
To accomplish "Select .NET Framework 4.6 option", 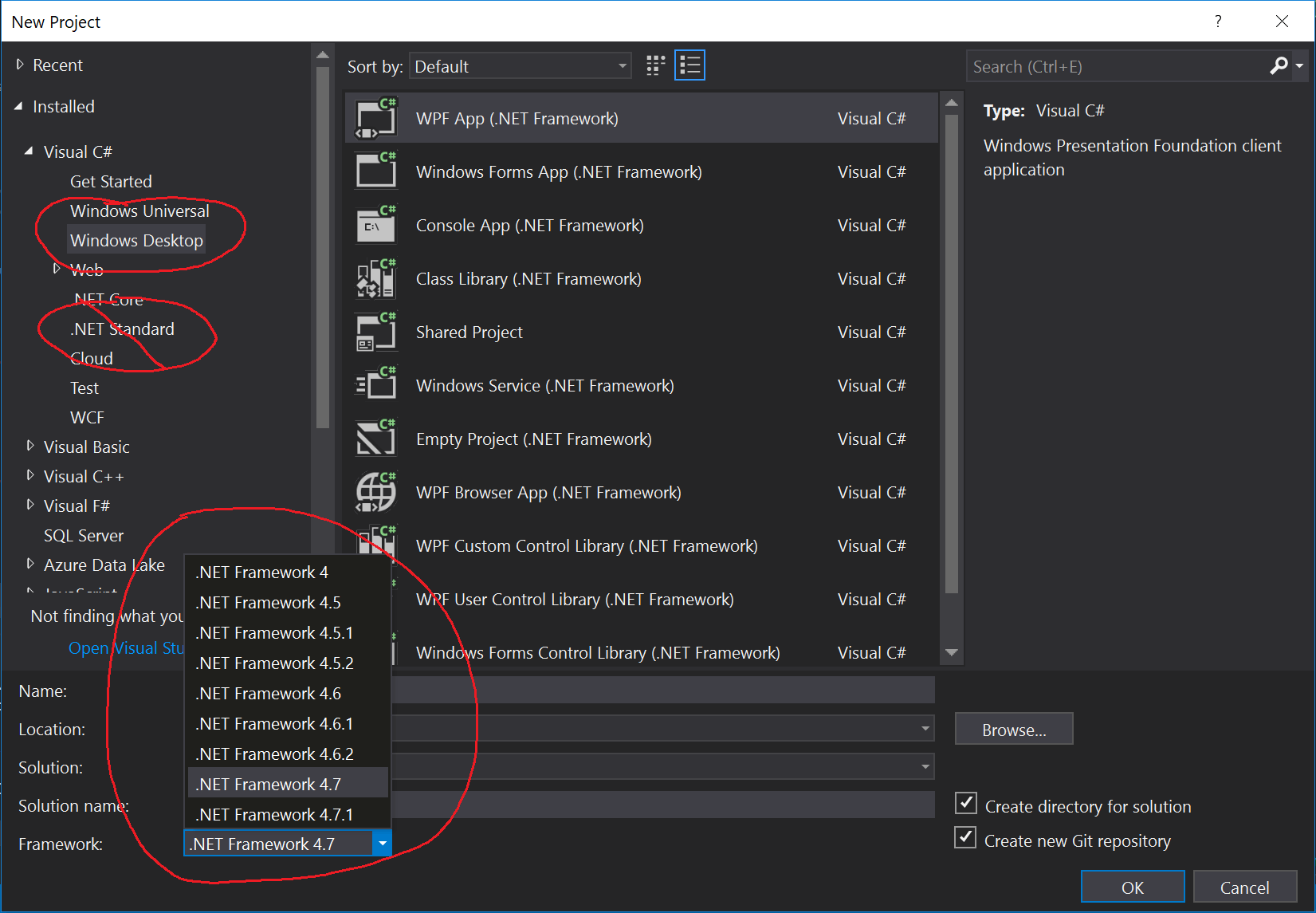I will (x=288, y=694).
